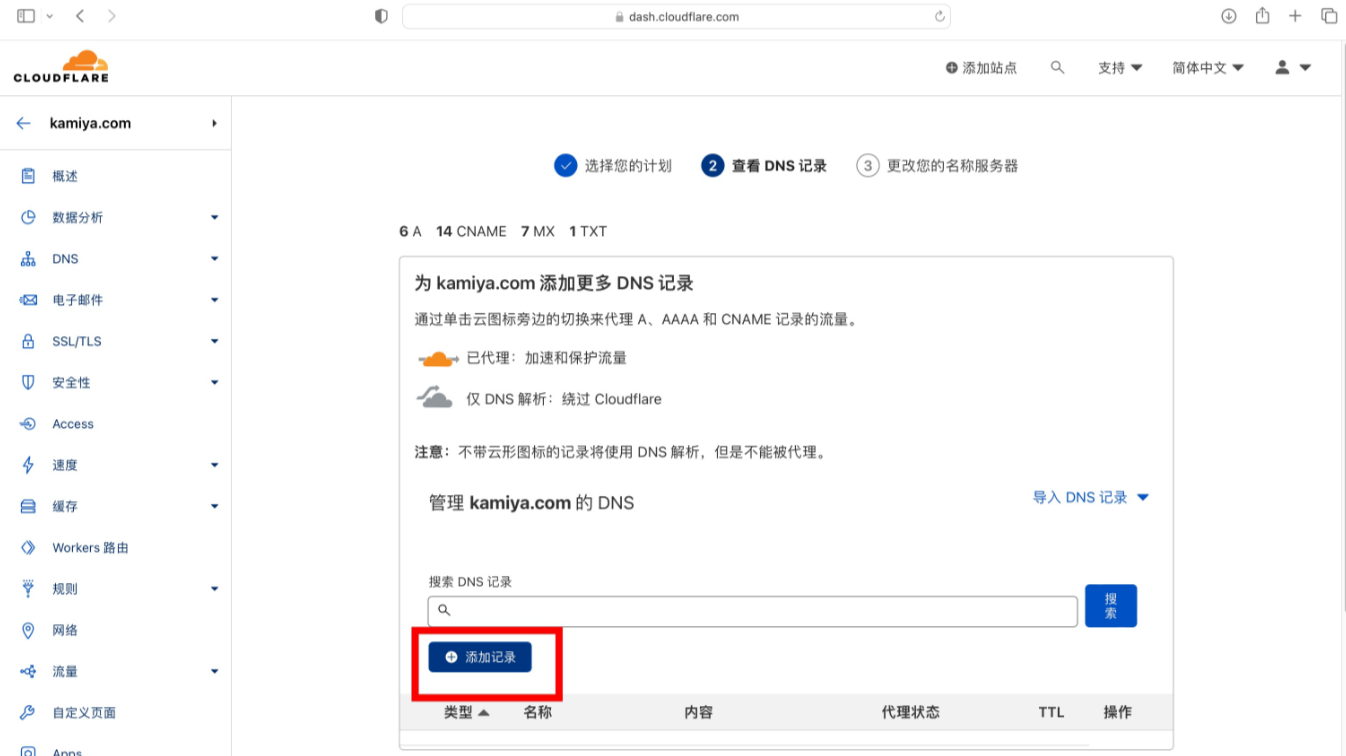The image size is (1346, 756).
Task: Open Access in the sidebar
Action: pyautogui.click(x=73, y=424)
